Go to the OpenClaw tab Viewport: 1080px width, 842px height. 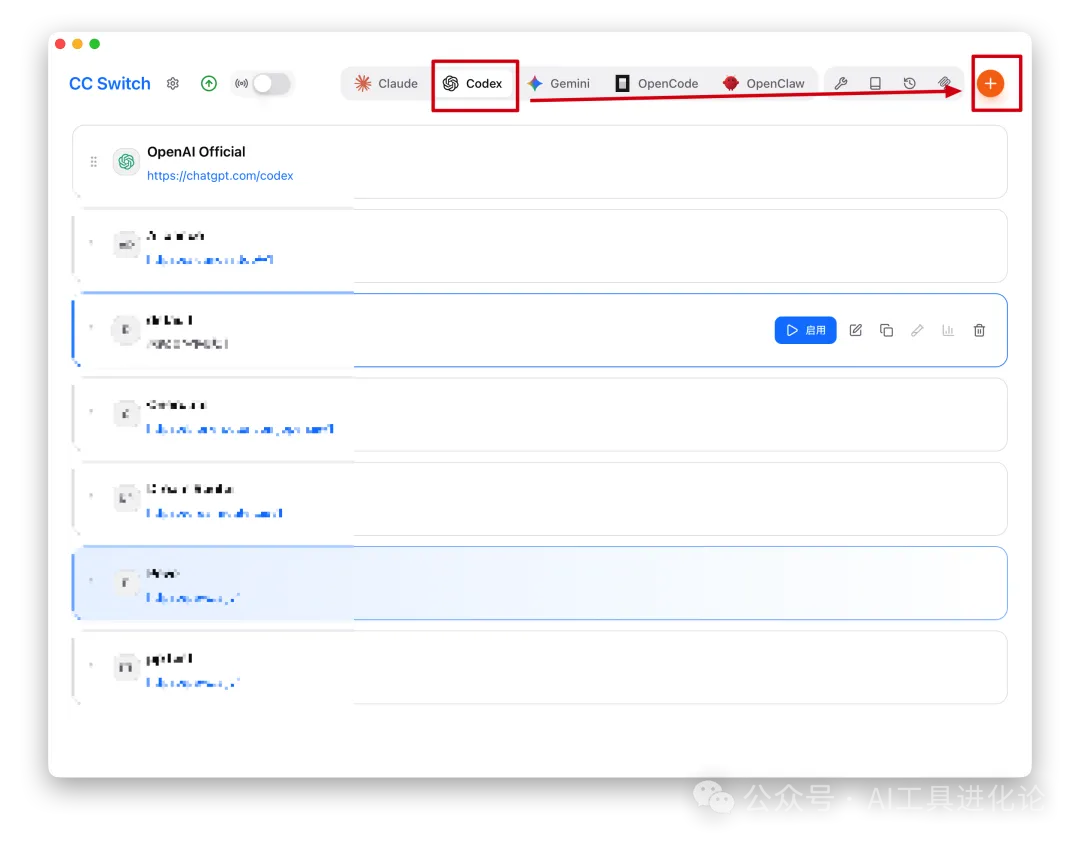(x=764, y=83)
